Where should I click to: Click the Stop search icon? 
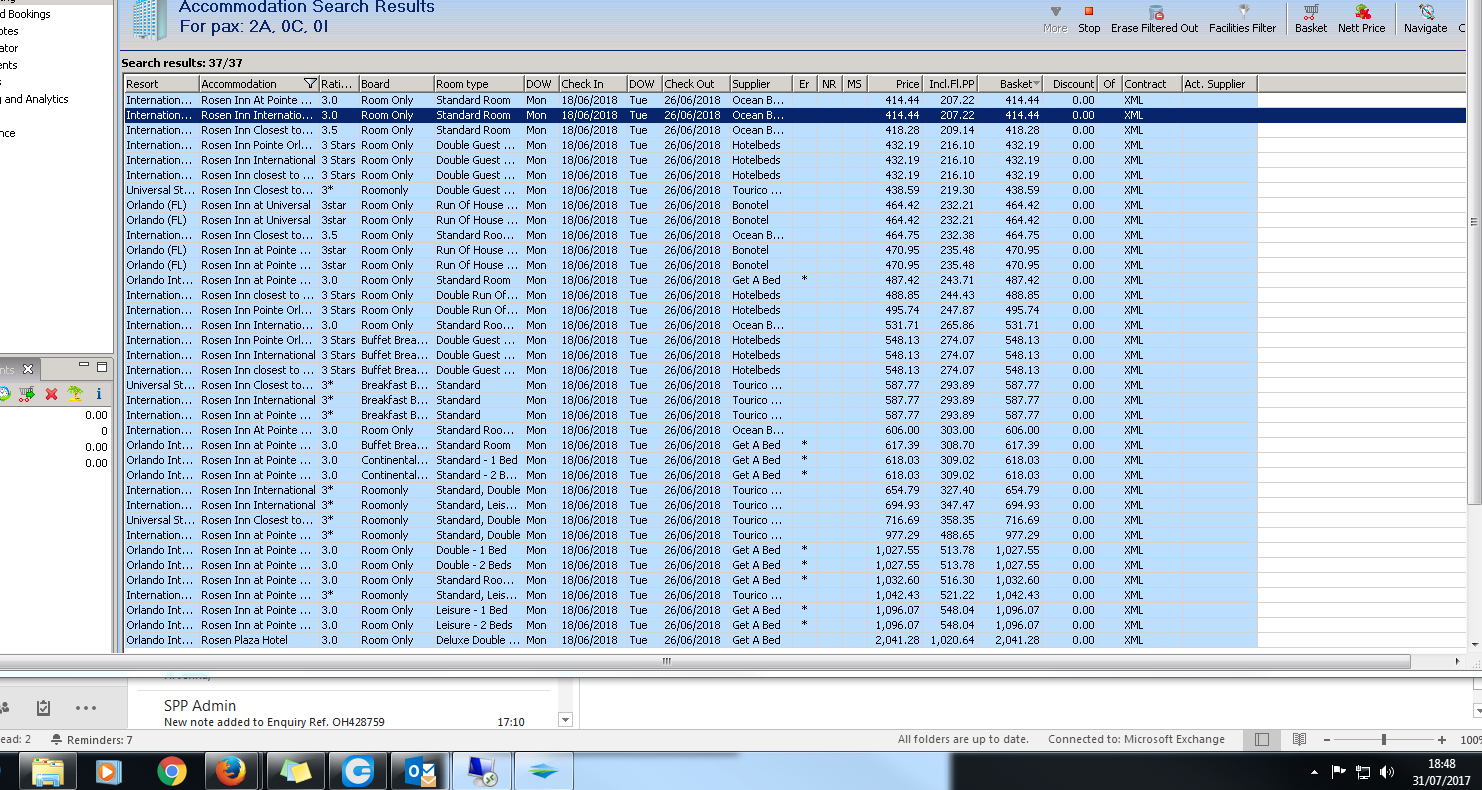[1089, 12]
